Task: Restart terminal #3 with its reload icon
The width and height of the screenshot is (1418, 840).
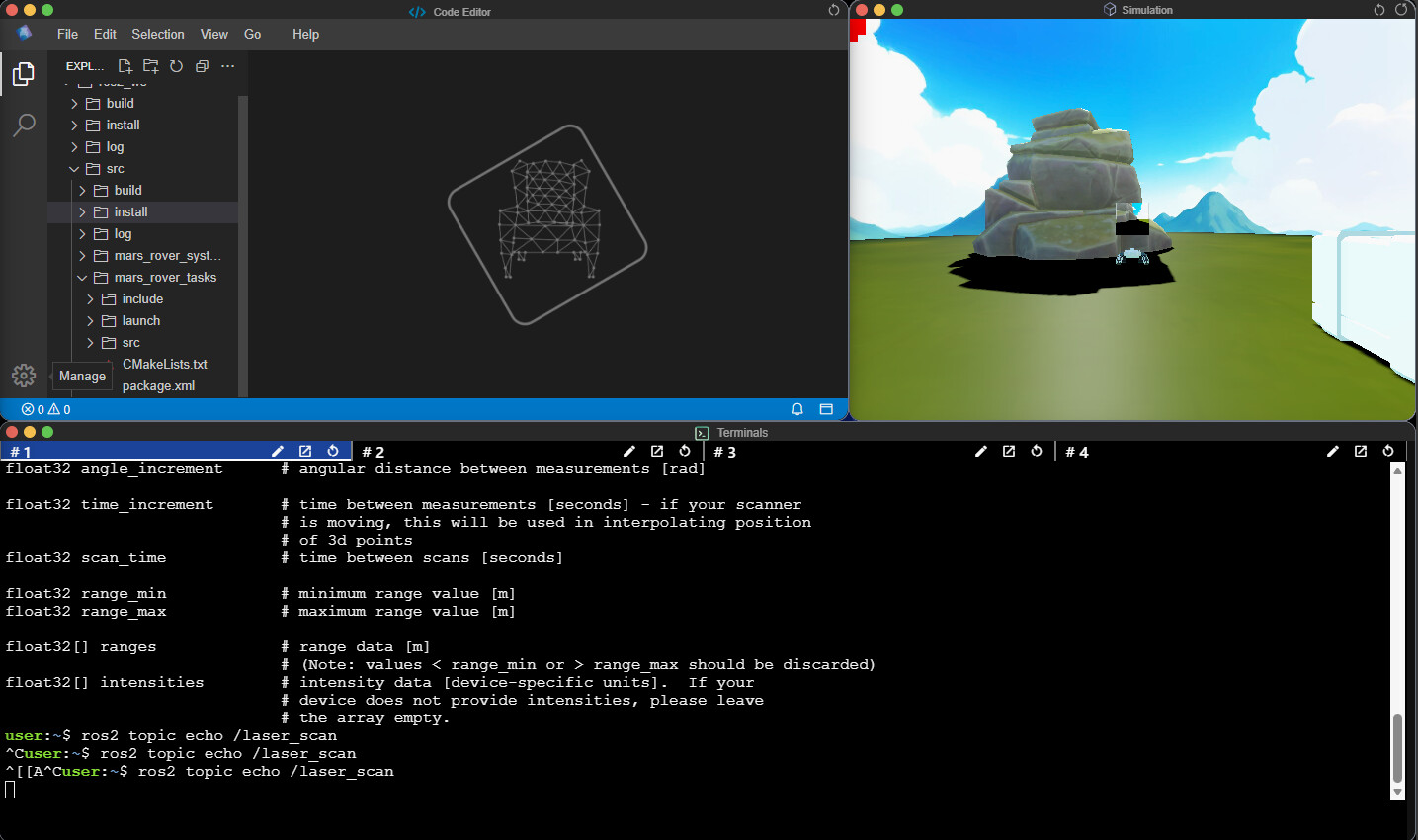Action: [1037, 451]
